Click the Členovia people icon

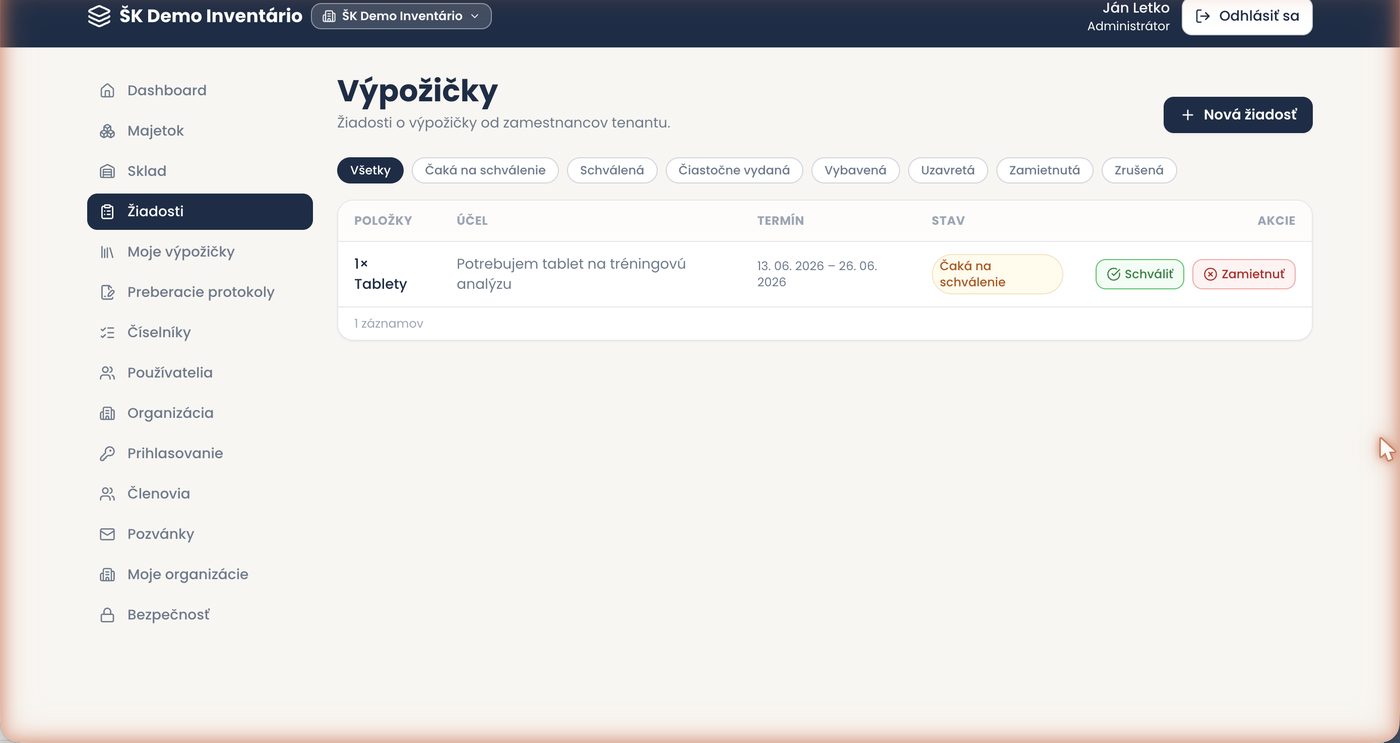107,494
